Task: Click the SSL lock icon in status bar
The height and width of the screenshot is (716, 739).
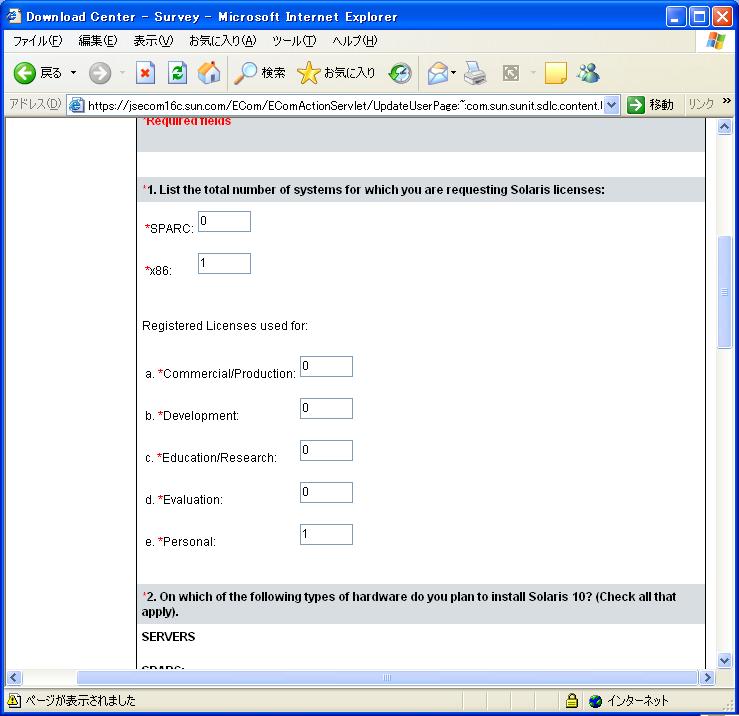Action: [x=572, y=701]
